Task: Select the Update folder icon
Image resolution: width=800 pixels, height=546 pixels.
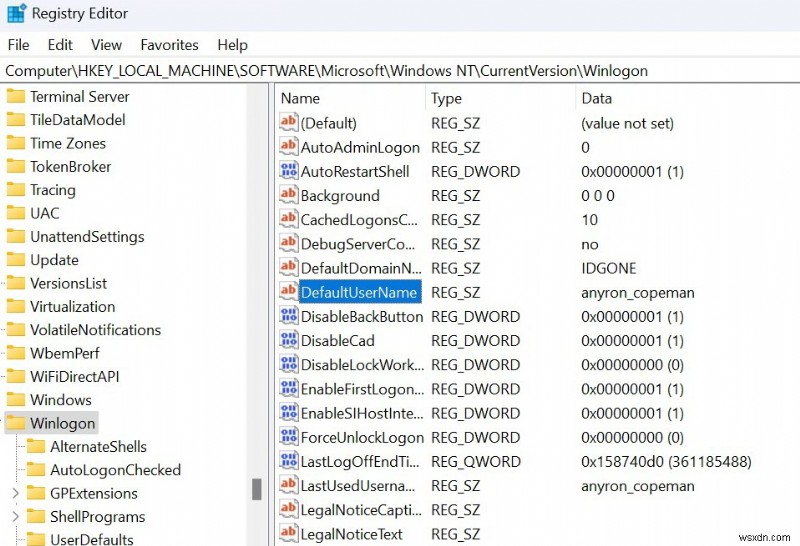Action: pyautogui.click(x=16, y=260)
